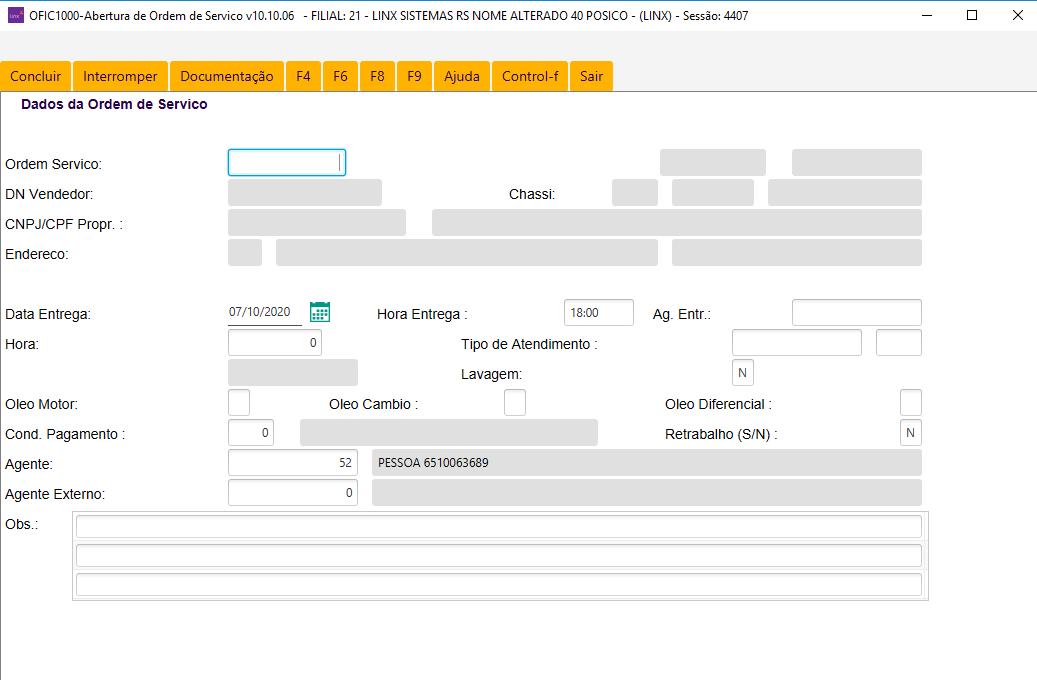
Task: Click the Cond. Pagamento description field
Action: [x=449, y=433]
